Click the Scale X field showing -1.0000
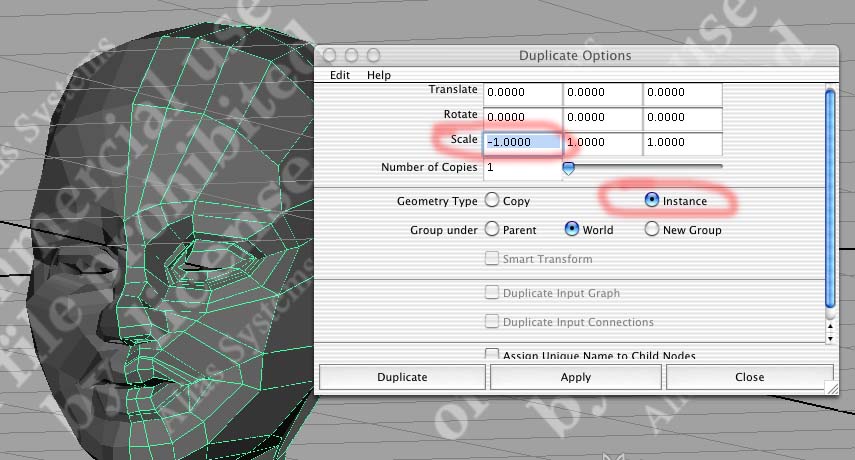Screen dimensions: 855x460 522,143
